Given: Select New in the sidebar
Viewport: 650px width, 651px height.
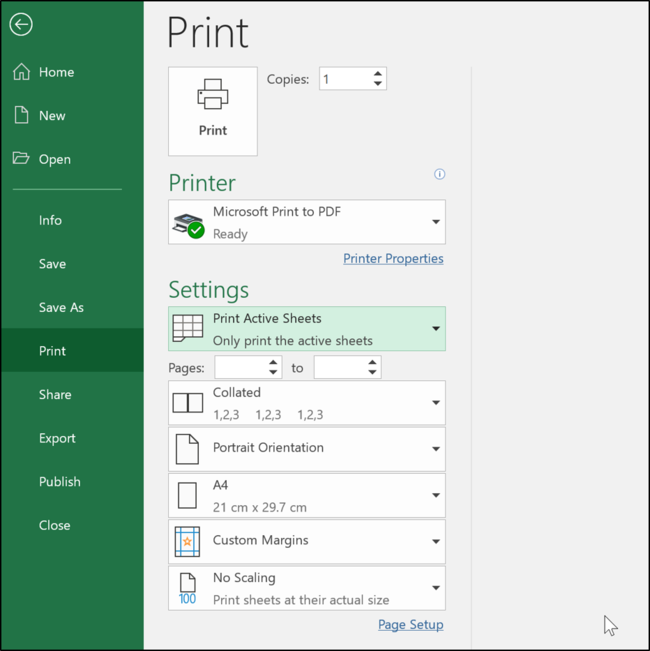Looking at the screenshot, I should point(52,115).
